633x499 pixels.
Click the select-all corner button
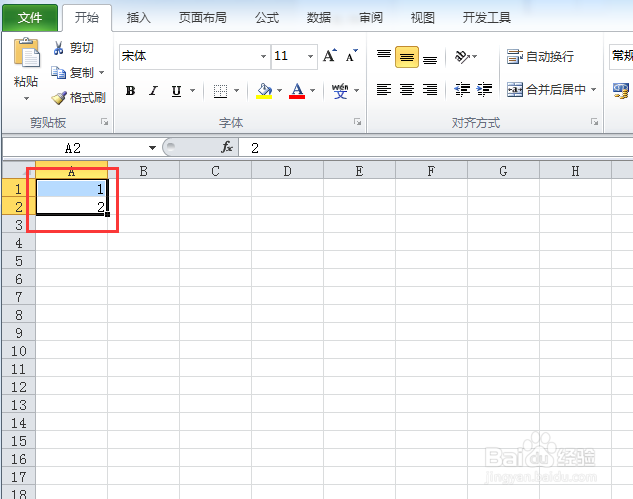click(19, 170)
